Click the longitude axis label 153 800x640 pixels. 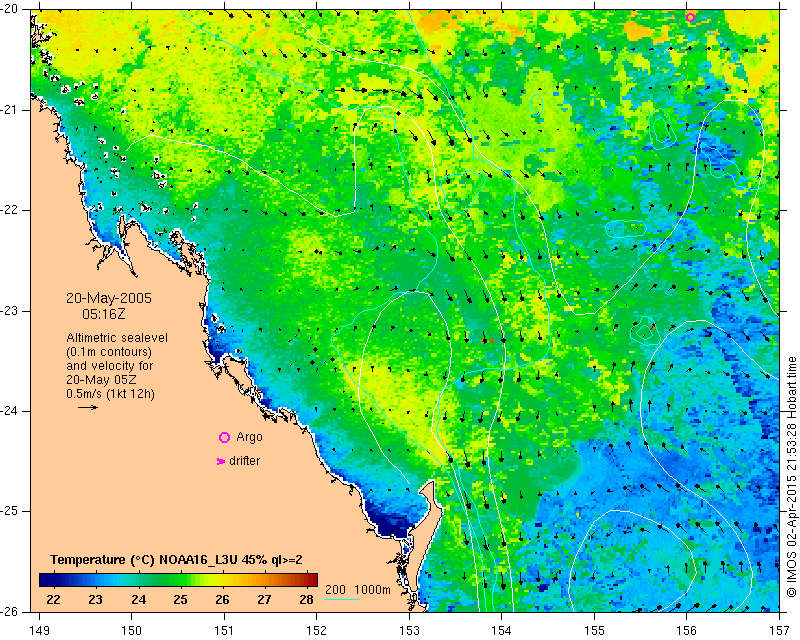[409, 631]
